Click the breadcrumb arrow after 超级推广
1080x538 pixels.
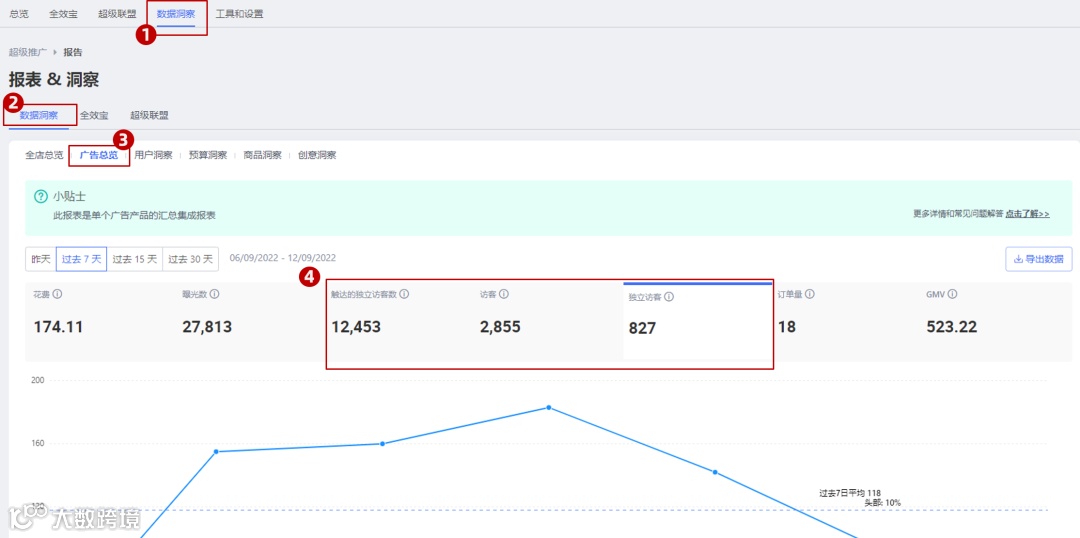coord(54,52)
